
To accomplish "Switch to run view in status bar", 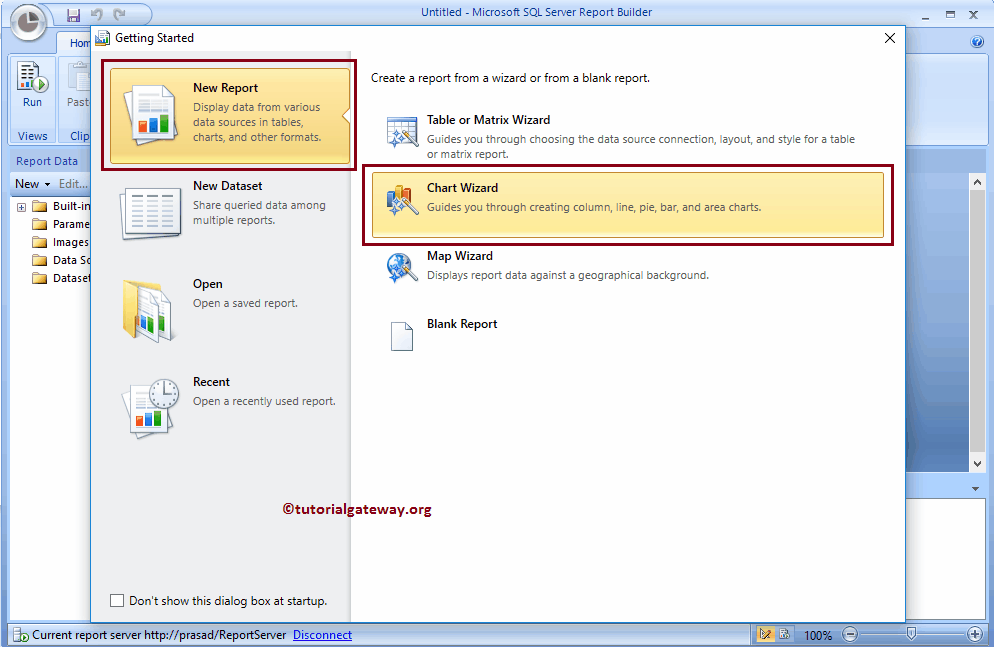I will point(787,634).
